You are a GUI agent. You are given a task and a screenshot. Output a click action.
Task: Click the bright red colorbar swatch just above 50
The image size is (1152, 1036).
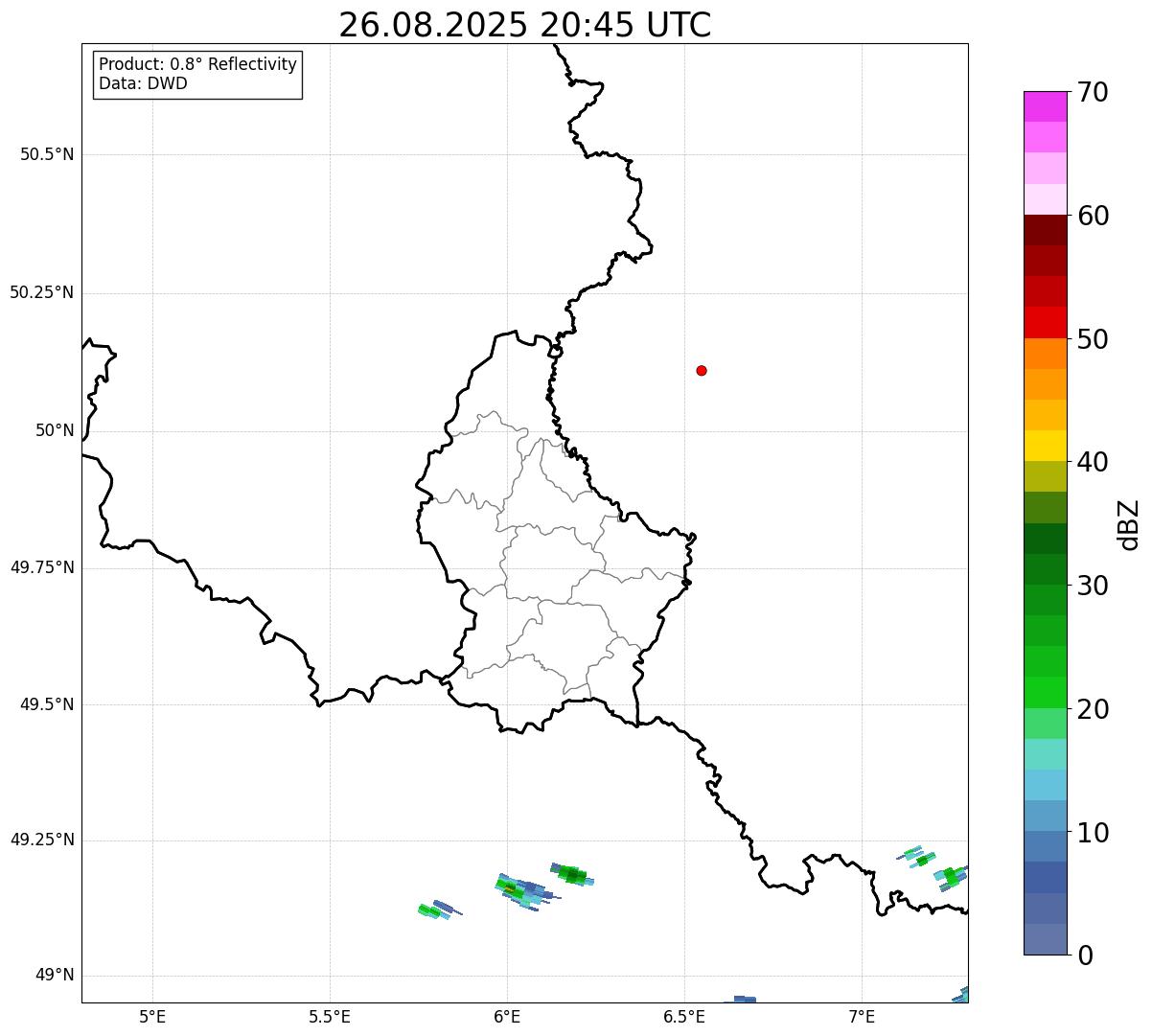(1045, 323)
